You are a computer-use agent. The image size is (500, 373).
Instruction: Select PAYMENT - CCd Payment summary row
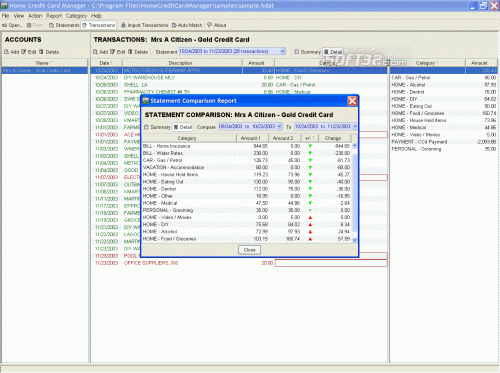pyautogui.click(x=444, y=142)
